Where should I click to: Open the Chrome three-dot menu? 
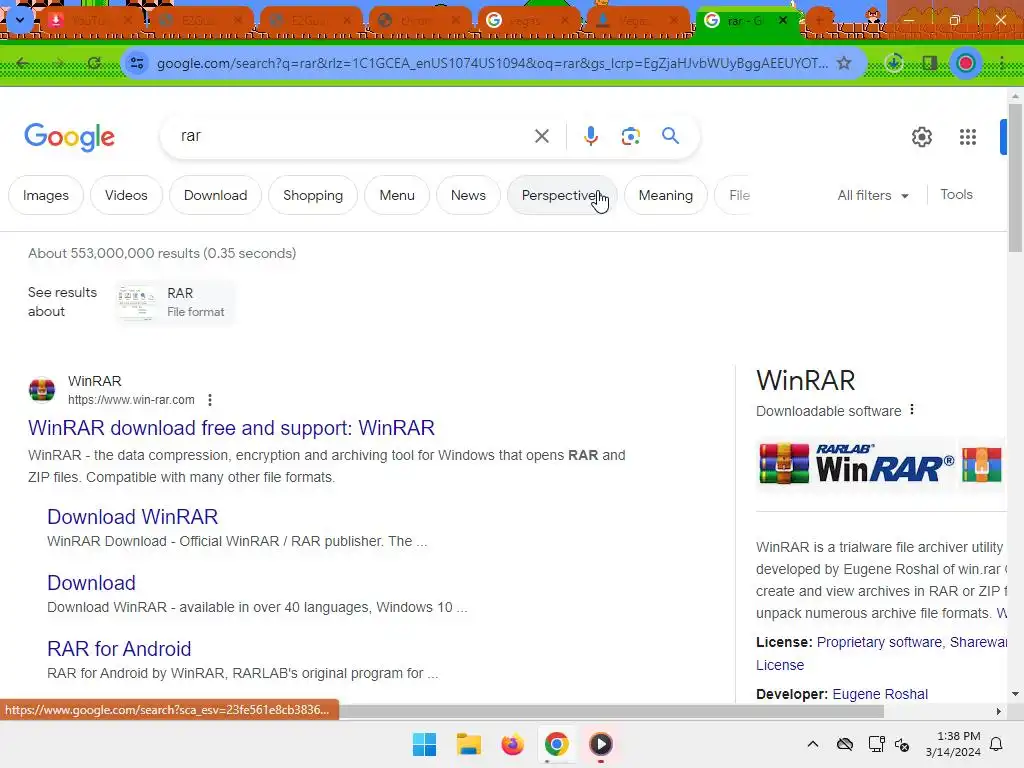(x=1002, y=63)
